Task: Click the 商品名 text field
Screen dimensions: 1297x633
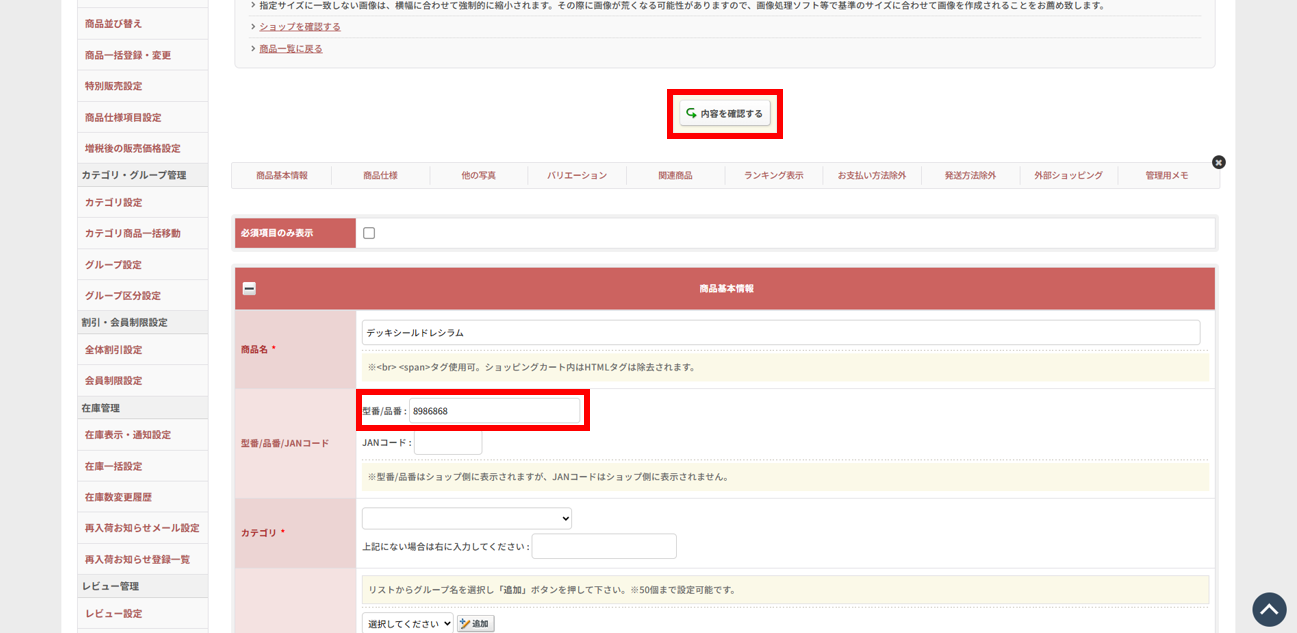Action: click(x=780, y=333)
